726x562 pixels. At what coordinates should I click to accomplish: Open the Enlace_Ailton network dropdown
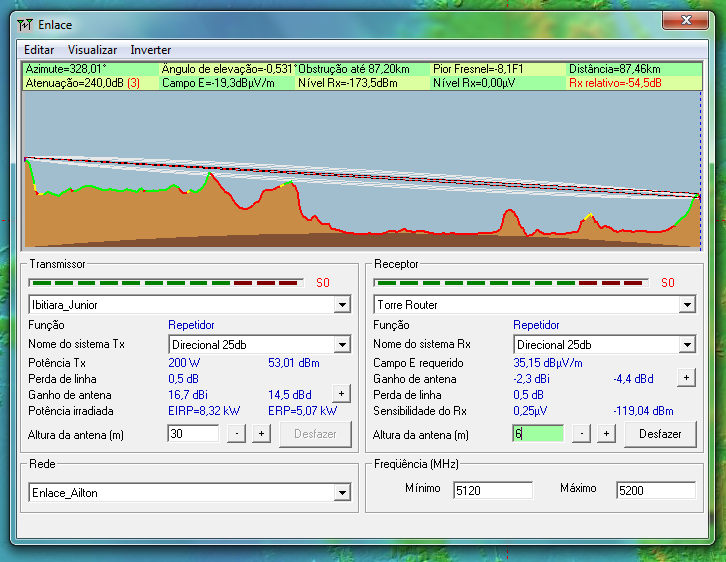[342, 493]
